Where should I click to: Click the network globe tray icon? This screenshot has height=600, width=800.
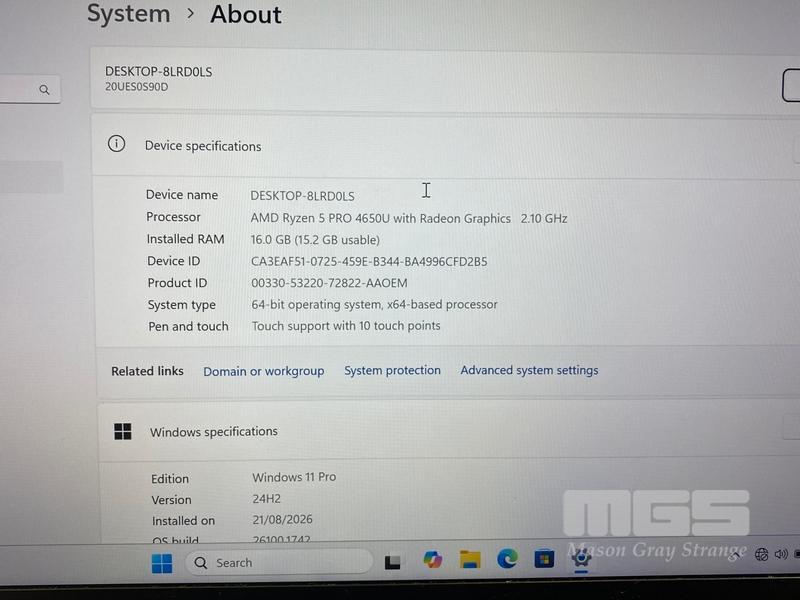(x=761, y=555)
